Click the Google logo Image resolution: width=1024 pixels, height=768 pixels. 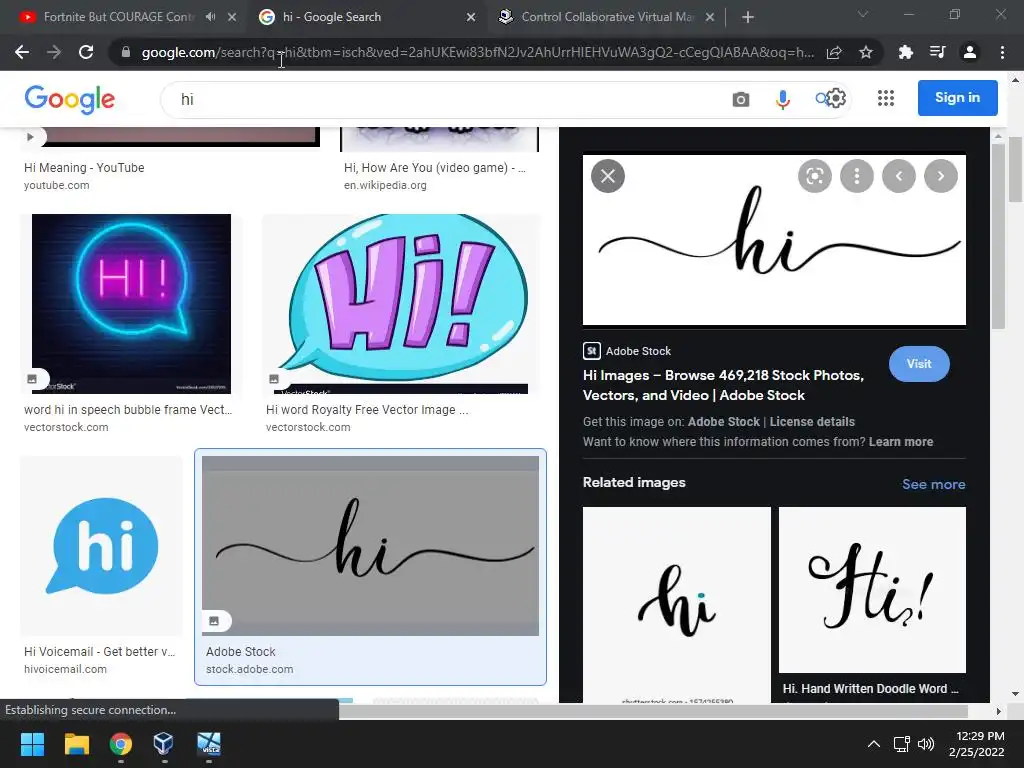[x=70, y=99]
